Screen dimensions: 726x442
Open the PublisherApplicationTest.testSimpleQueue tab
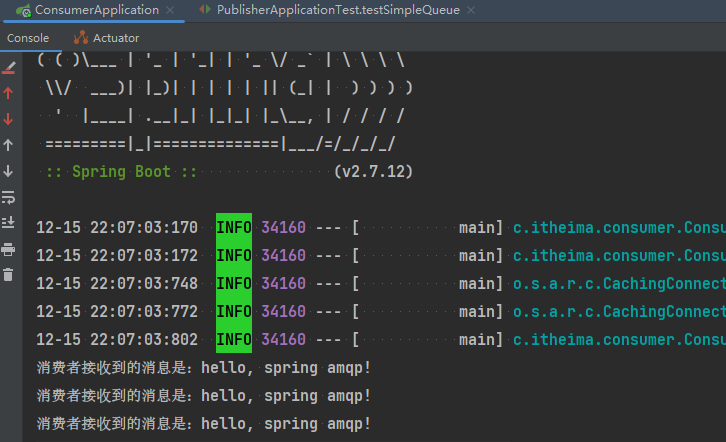click(326, 10)
